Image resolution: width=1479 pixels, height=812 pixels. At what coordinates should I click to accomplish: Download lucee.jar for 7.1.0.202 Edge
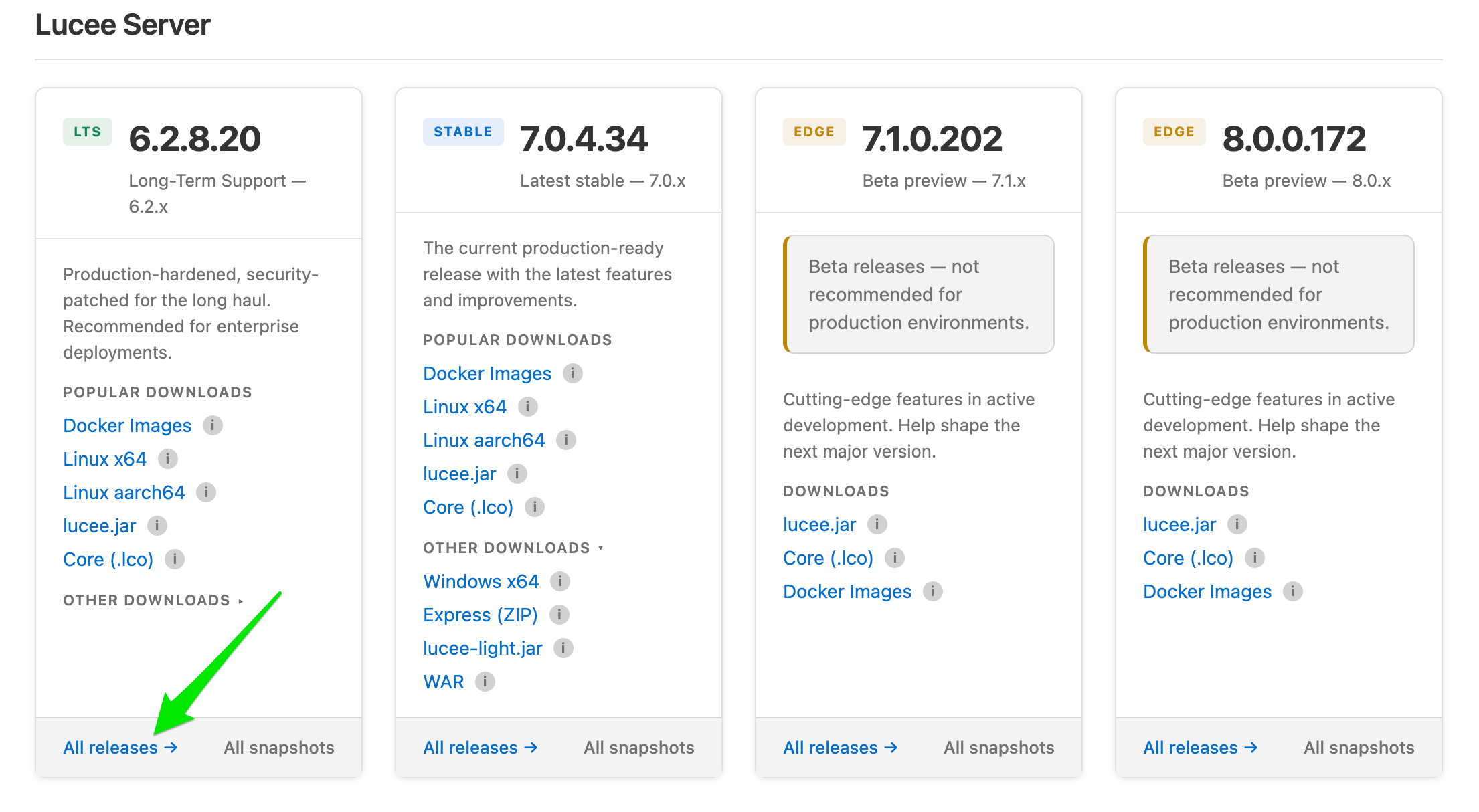click(x=820, y=524)
